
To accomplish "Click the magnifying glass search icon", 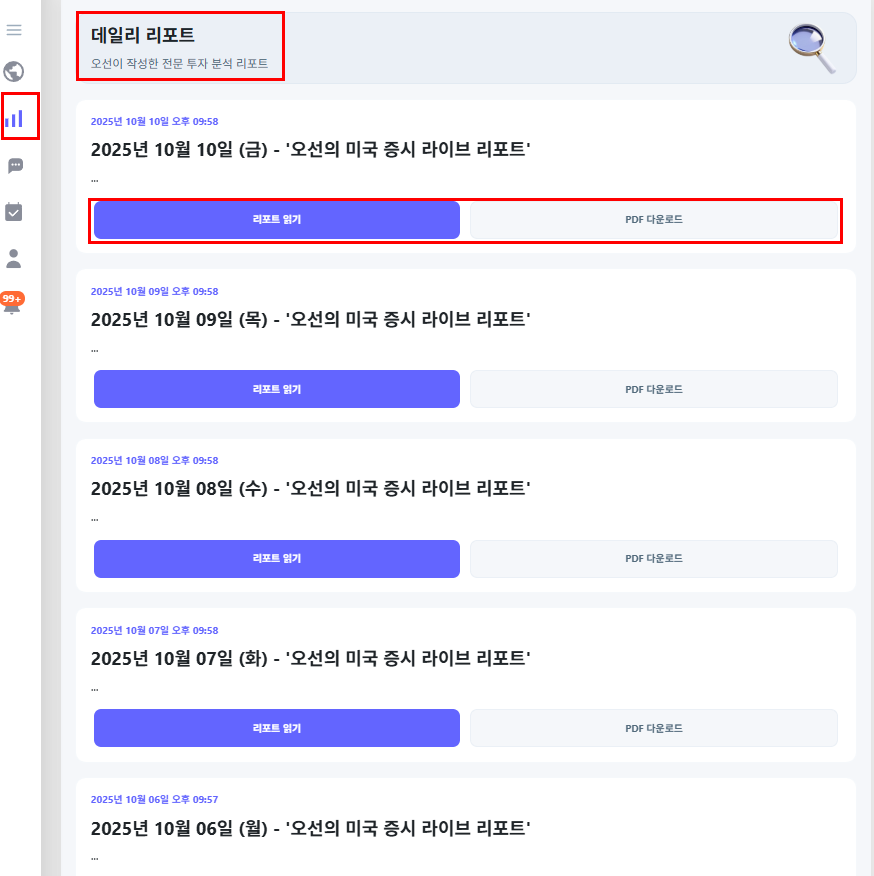I will 812,48.
